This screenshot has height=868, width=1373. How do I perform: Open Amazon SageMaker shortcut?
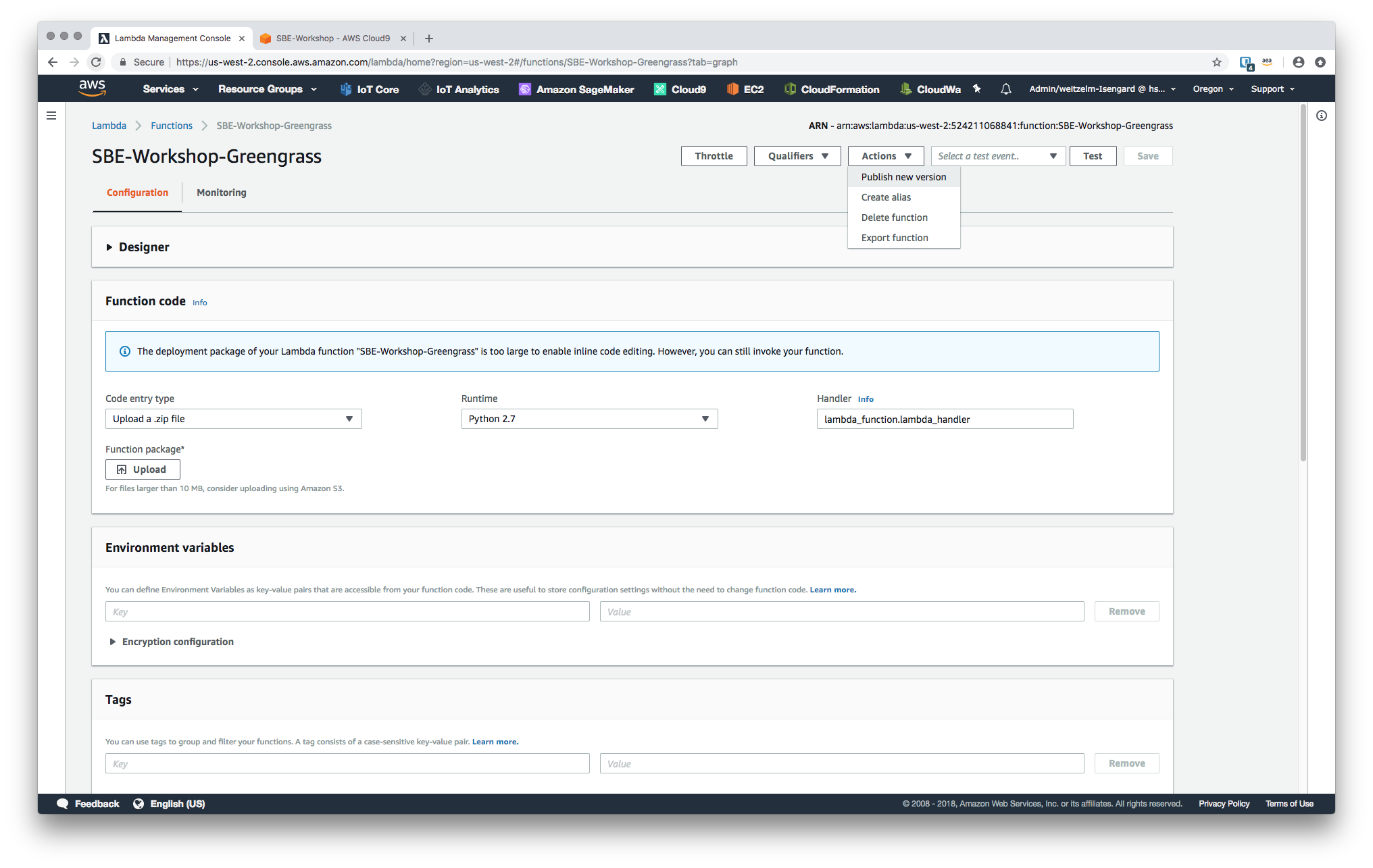point(576,89)
